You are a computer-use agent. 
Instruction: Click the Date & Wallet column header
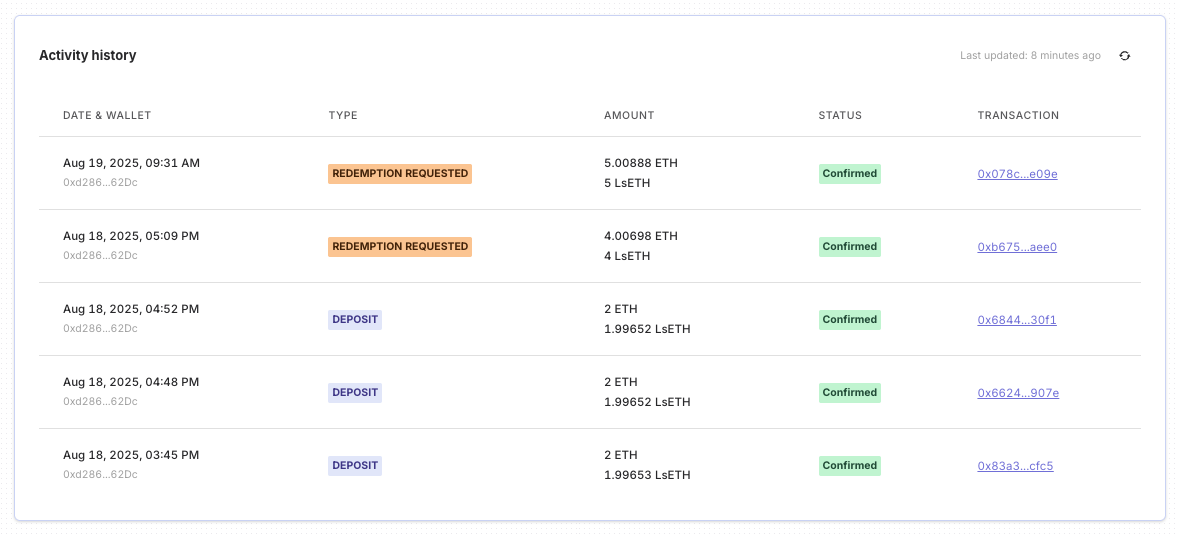click(107, 115)
